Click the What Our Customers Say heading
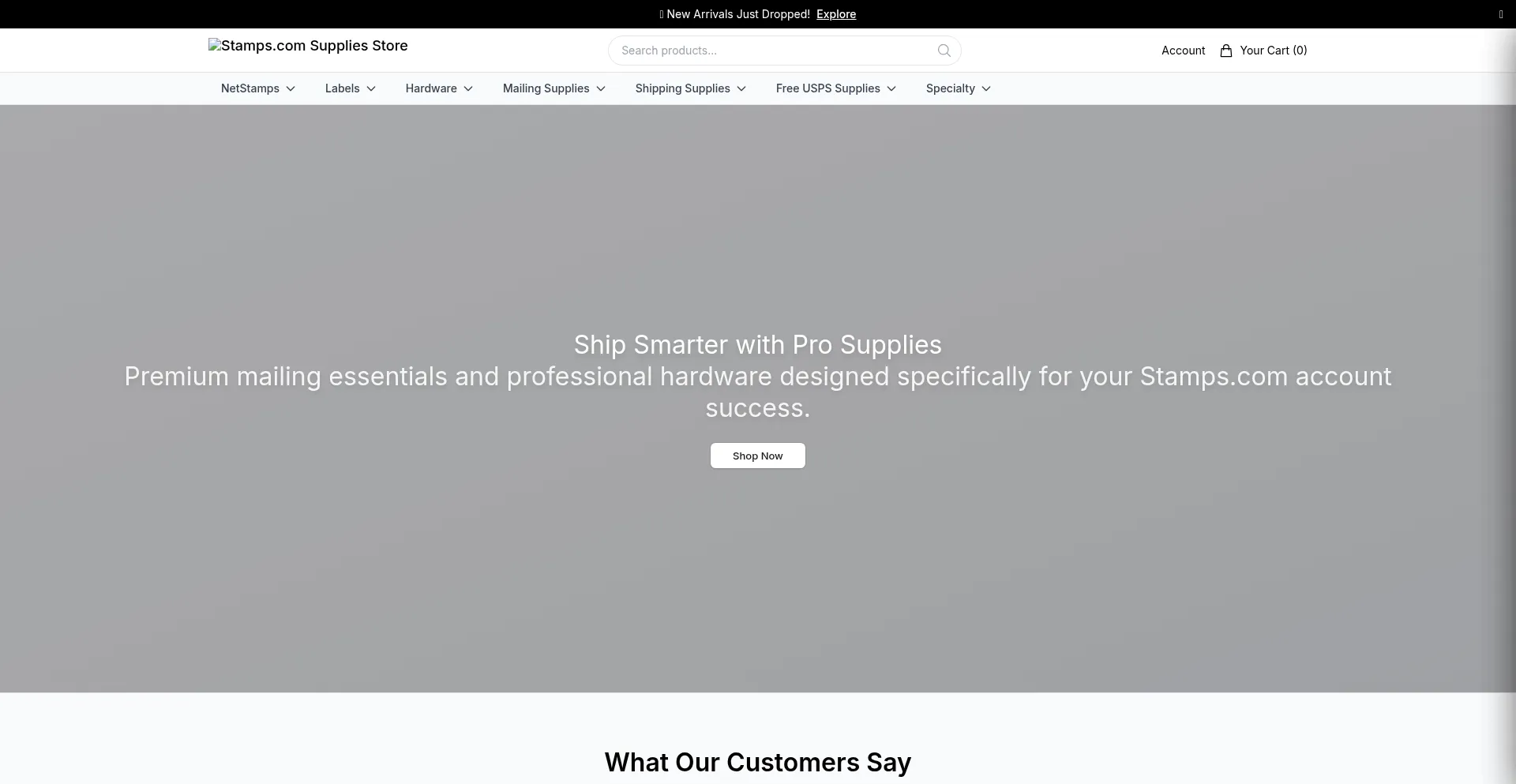 coord(758,762)
